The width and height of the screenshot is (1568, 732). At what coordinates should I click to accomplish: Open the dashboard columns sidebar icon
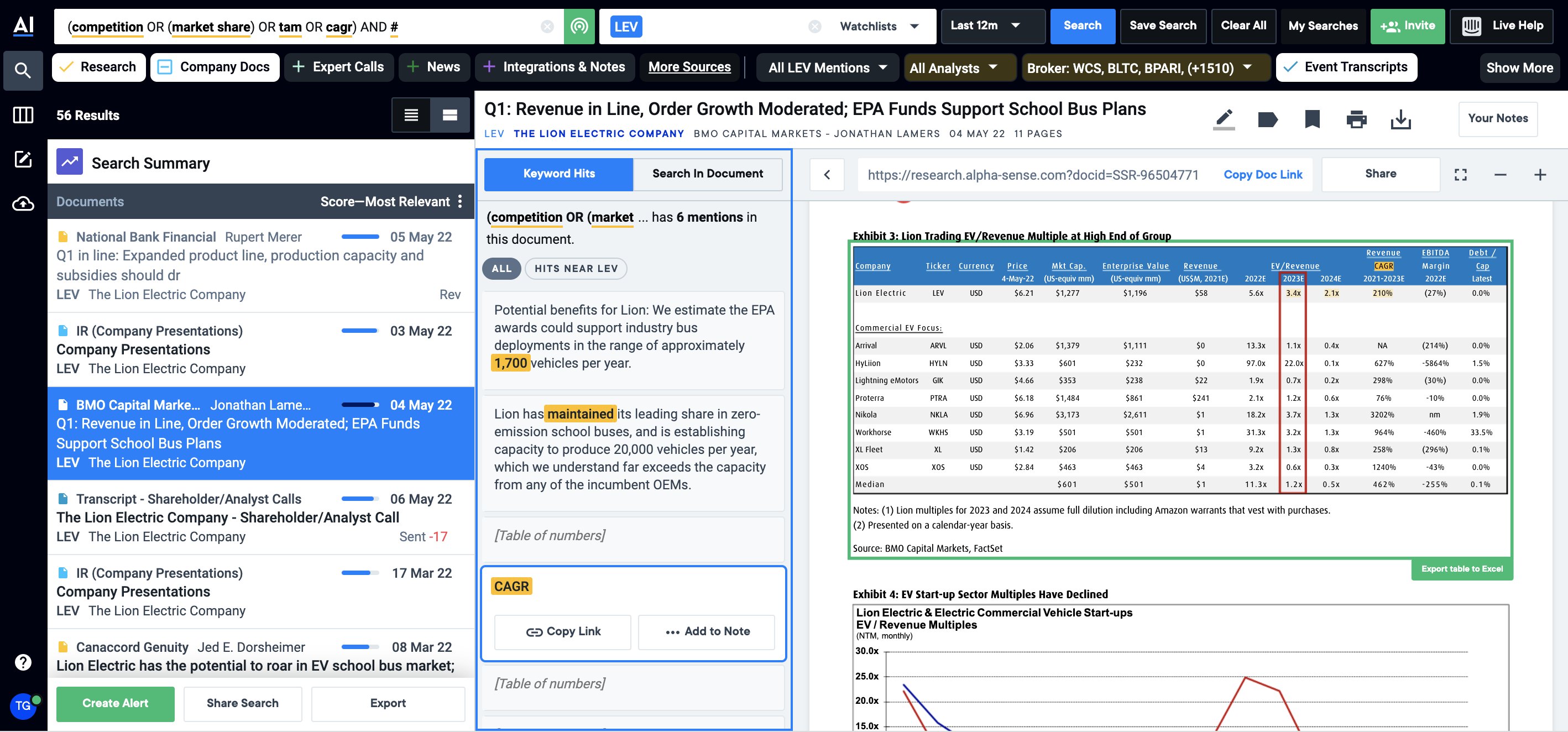point(23,114)
